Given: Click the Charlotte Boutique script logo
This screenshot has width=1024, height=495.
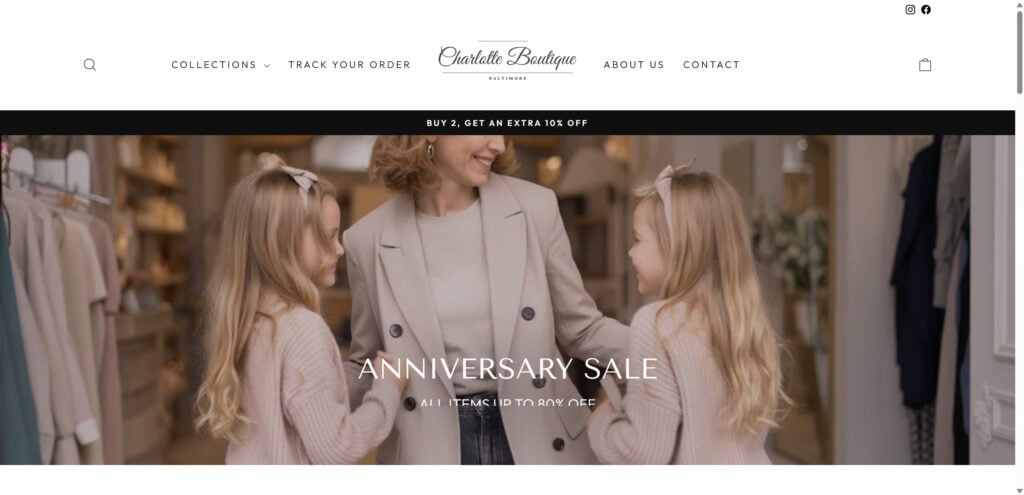Looking at the screenshot, I should (507, 57).
